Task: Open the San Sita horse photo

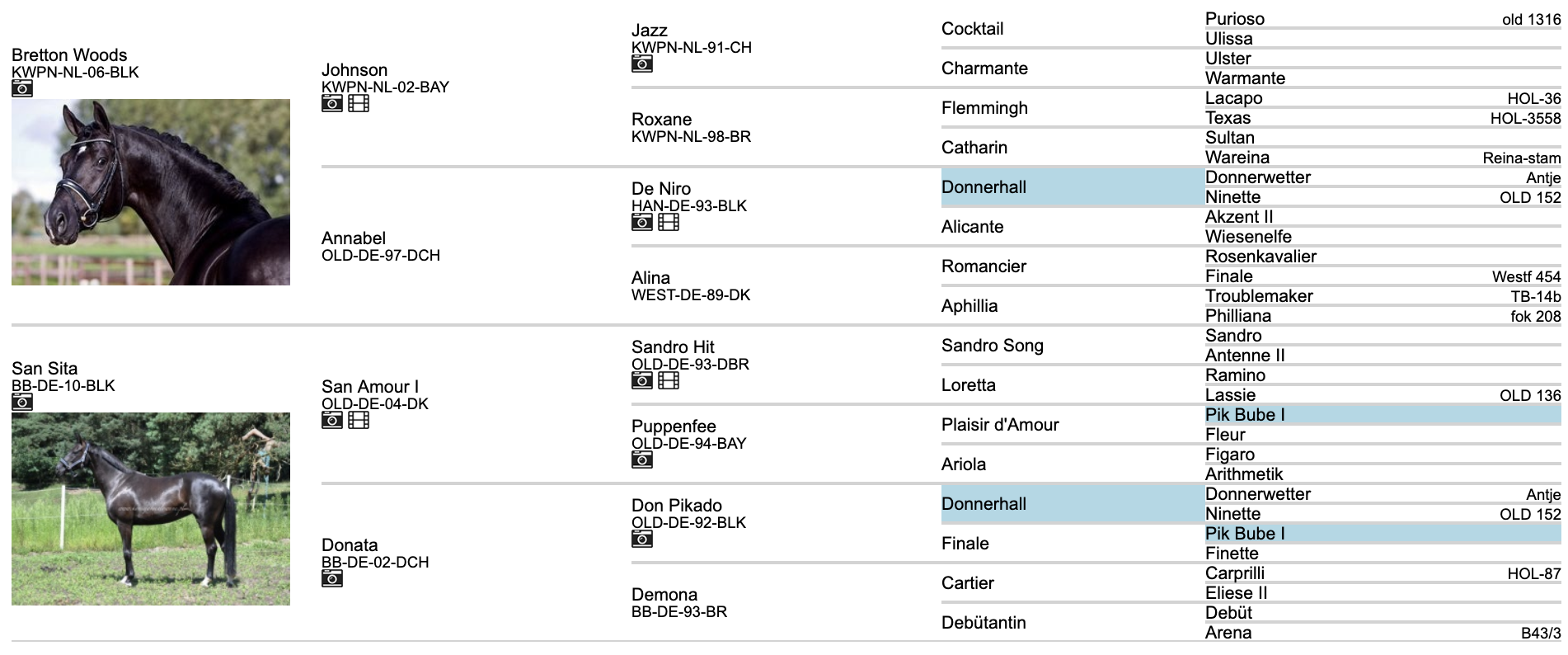Action: (x=151, y=509)
